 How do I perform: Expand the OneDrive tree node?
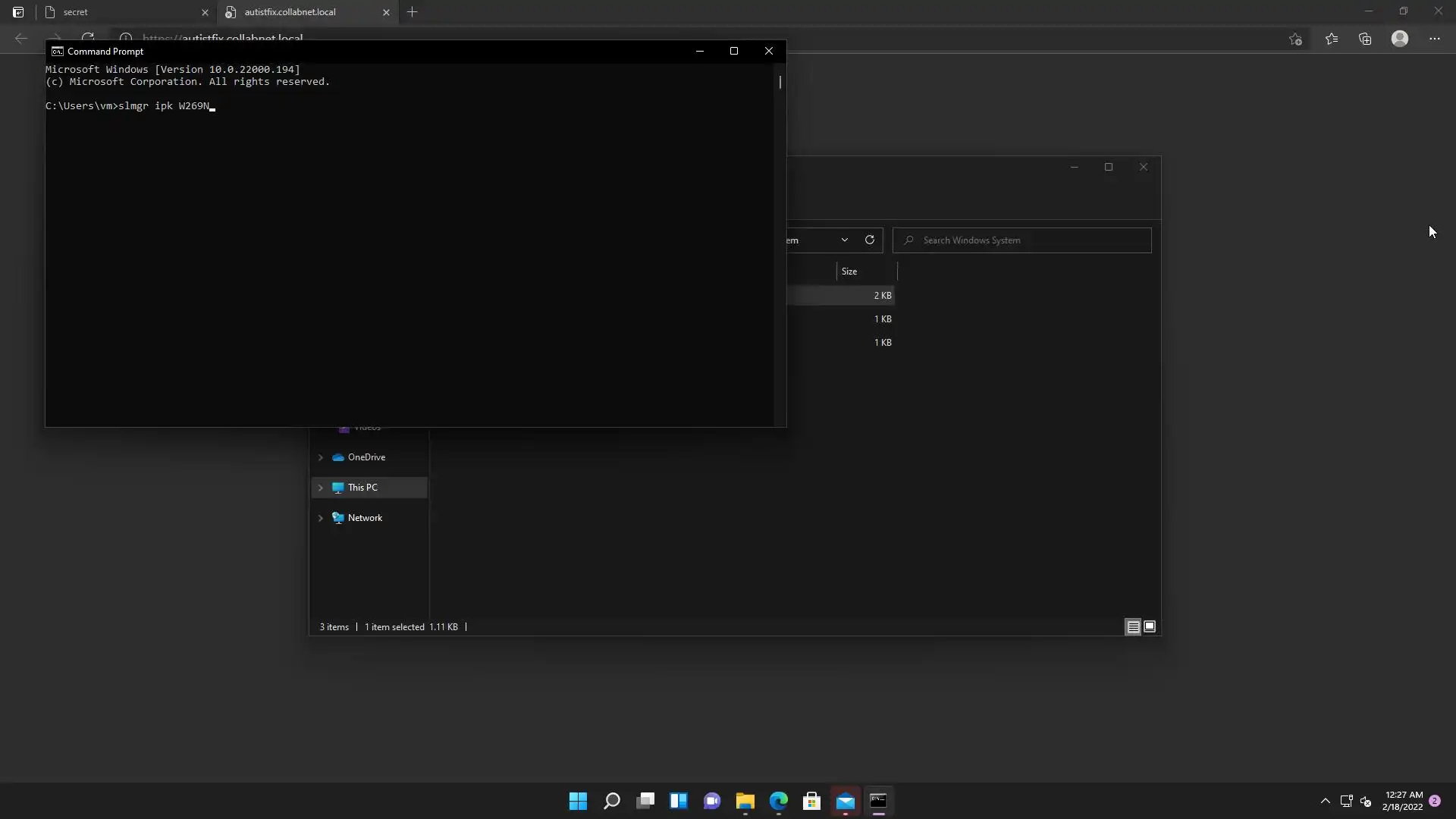tap(321, 457)
